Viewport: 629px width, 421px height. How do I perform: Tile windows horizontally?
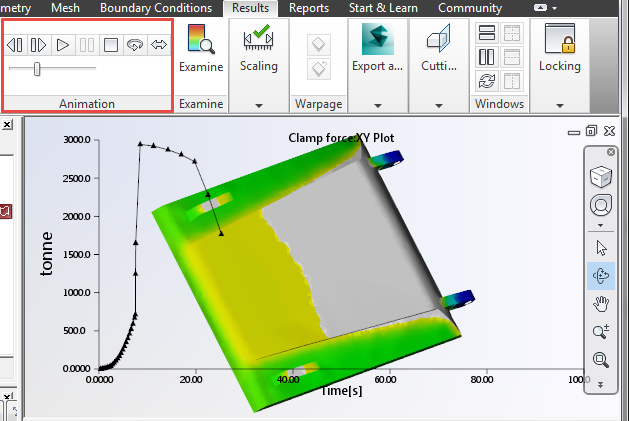pos(487,33)
